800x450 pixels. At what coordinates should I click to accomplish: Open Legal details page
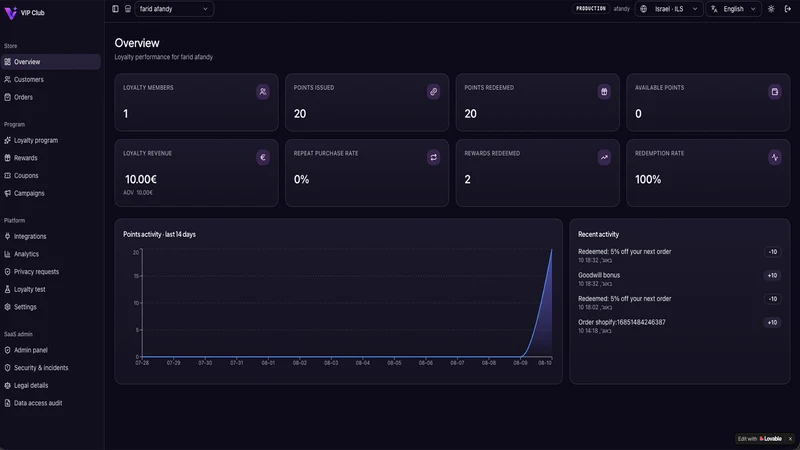(x=51, y=385)
